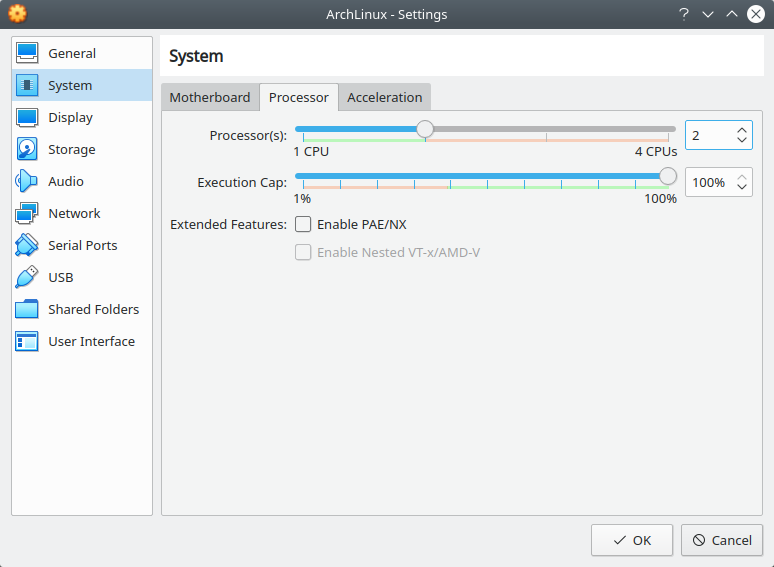Maximize the window using the title-bar up chevron
Viewport: 774px width, 567px height.
[732, 14]
